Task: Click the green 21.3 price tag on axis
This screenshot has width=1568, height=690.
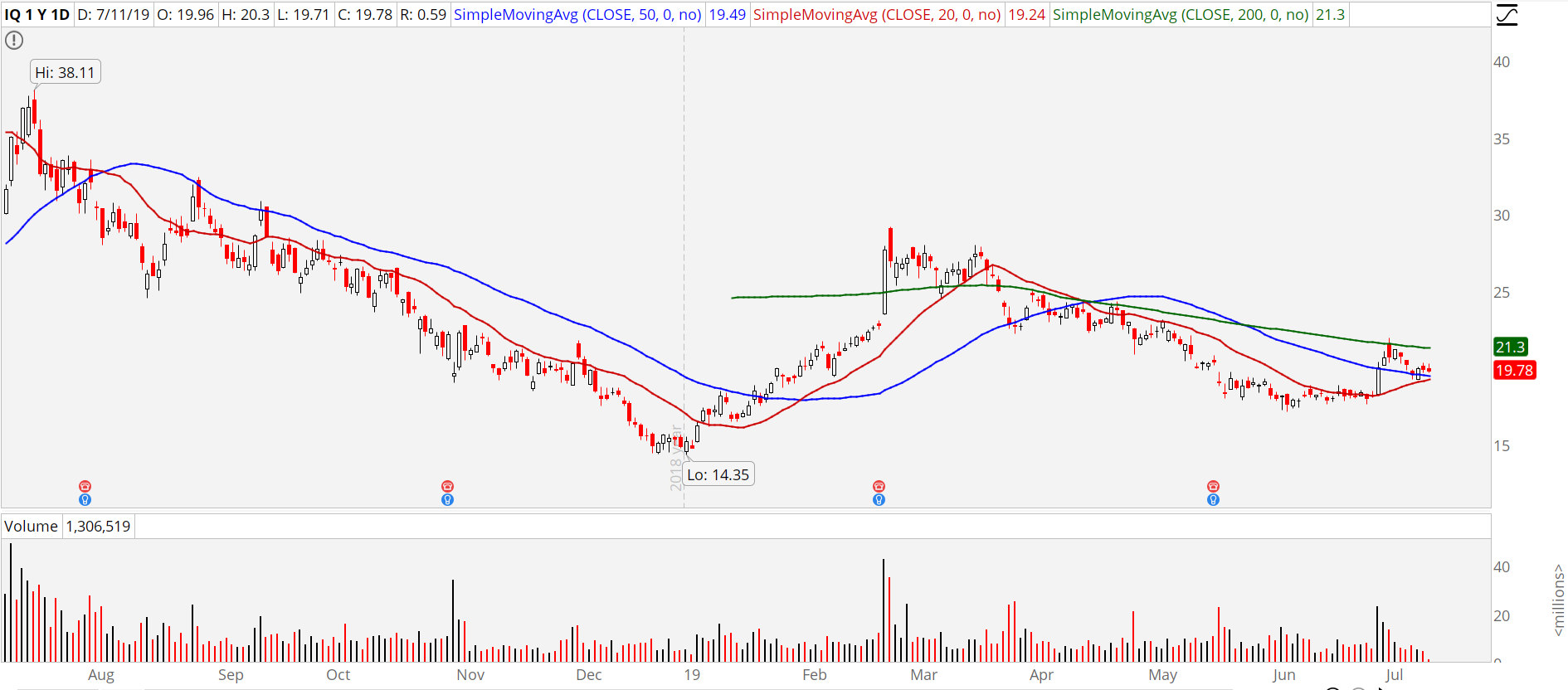Action: pos(1511,347)
